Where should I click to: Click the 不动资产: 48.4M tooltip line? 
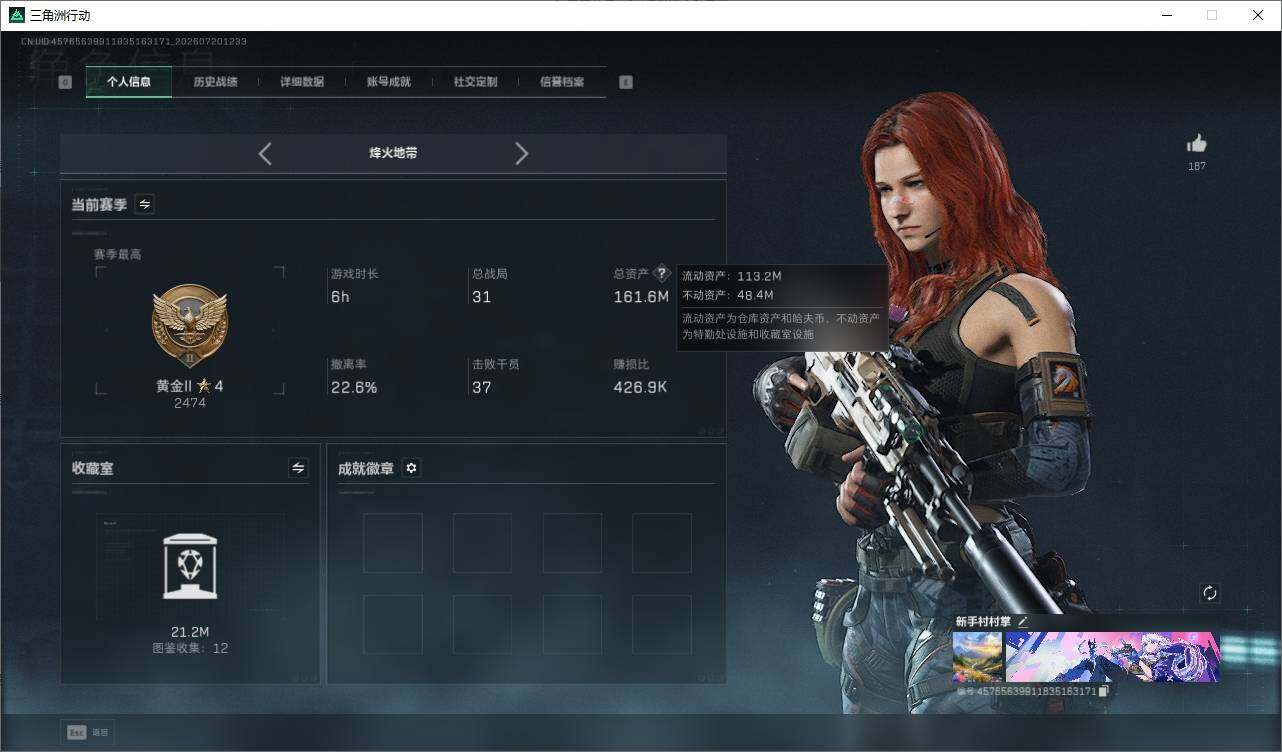pyautogui.click(x=728, y=295)
